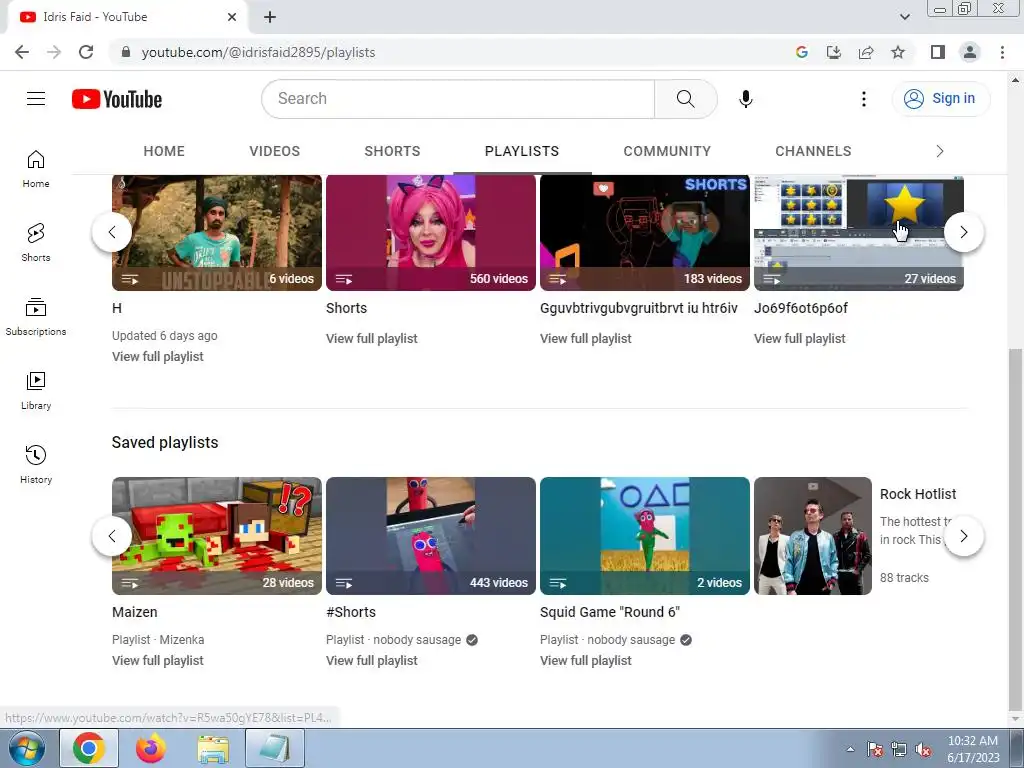Open Home in the sidebar
1024x768 pixels.
tap(36, 168)
